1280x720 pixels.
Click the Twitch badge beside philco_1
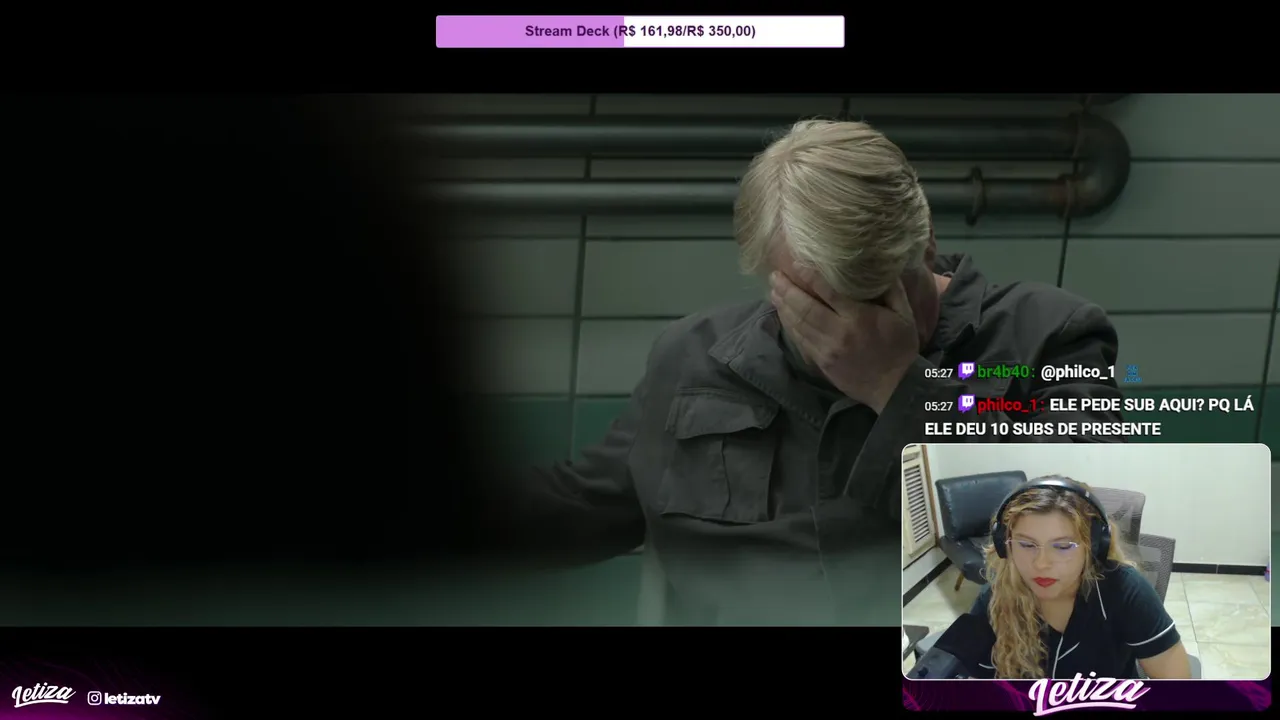(x=966, y=404)
